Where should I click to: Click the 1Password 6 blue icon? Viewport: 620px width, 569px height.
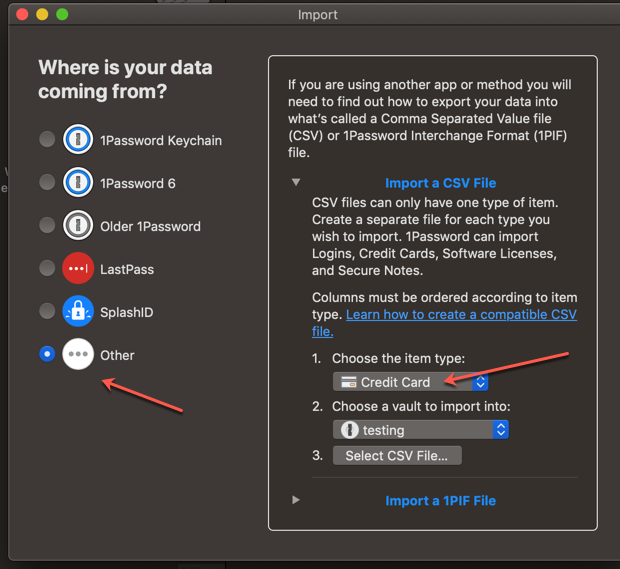pos(78,182)
